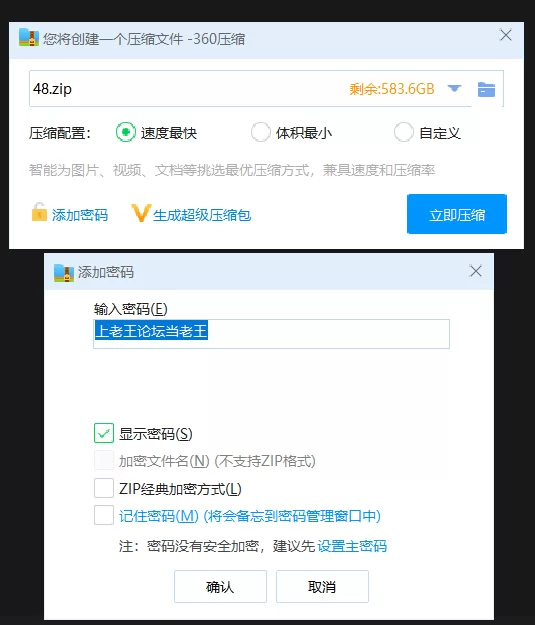The height and width of the screenshot is (625, 535).
Task: Close the 添加密码 dialog window
Action: coord(476,271)
